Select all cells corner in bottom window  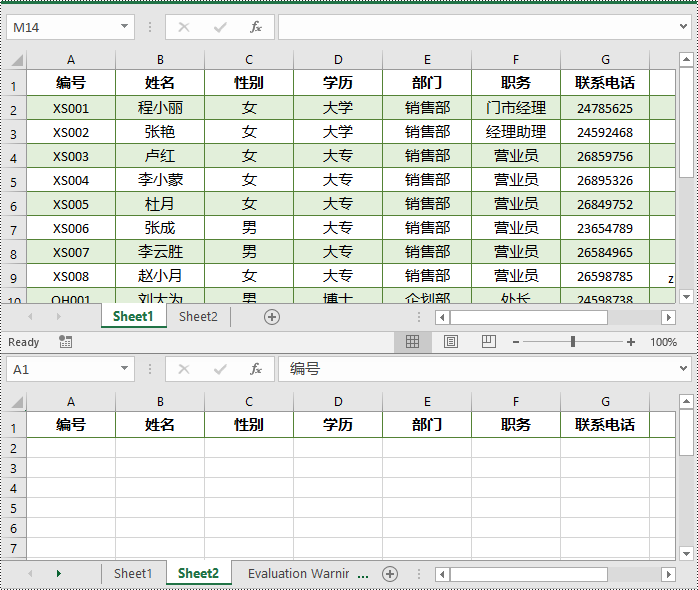[17, 402]
